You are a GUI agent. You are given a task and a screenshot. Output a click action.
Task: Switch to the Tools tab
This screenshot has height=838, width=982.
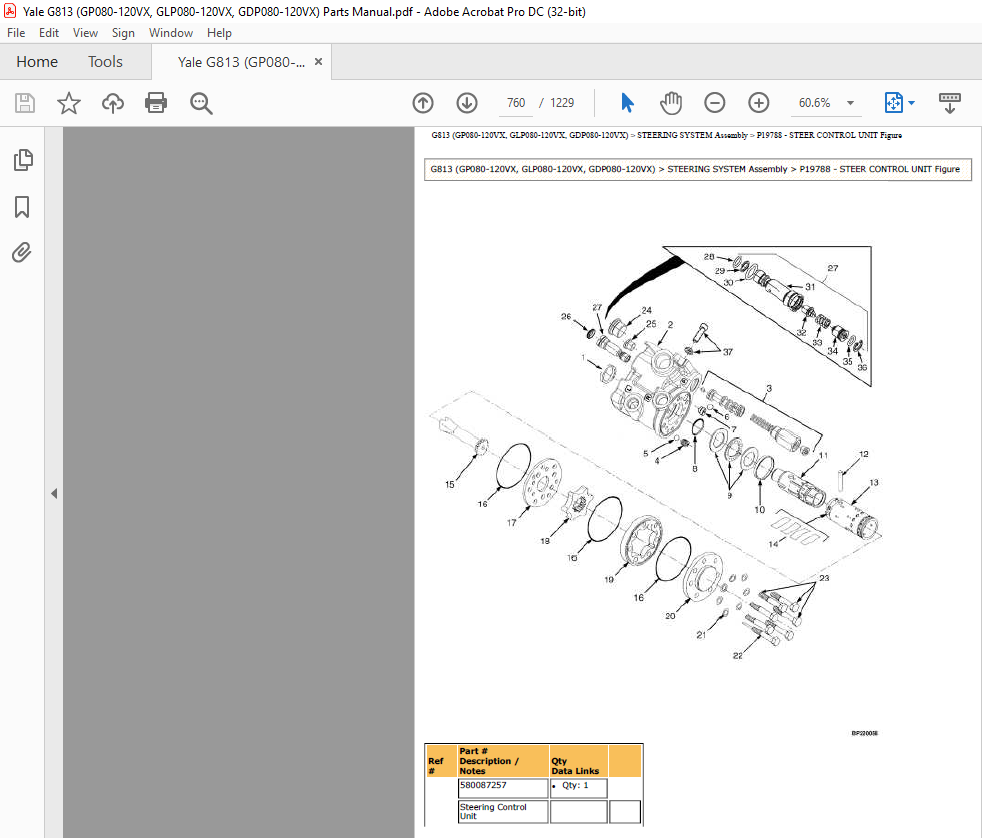point(105,61)
